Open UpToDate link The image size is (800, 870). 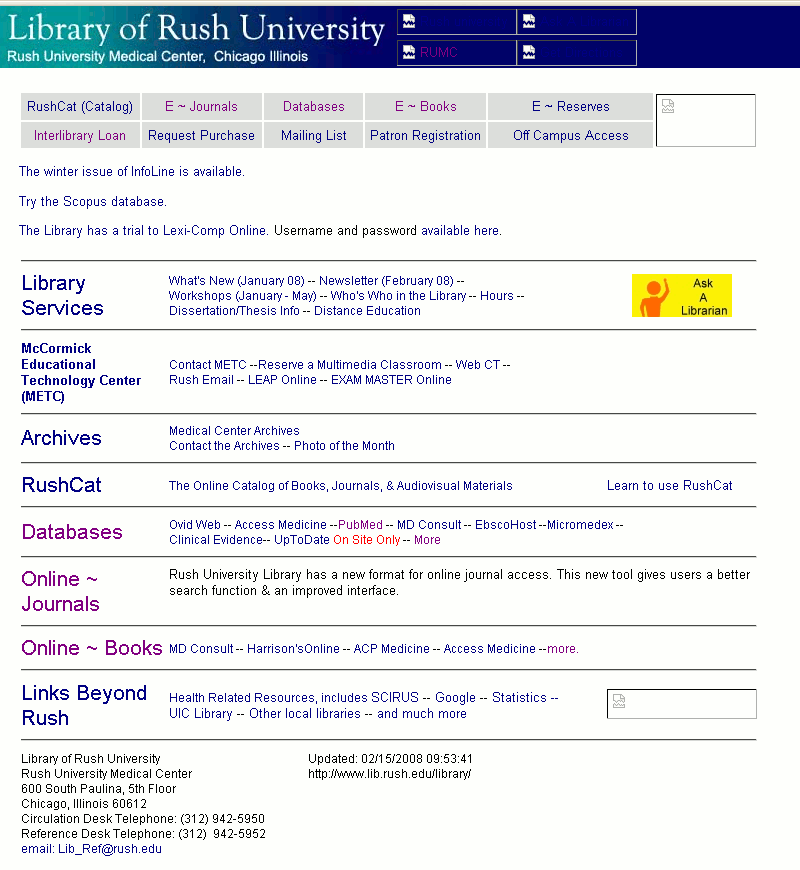302,540
